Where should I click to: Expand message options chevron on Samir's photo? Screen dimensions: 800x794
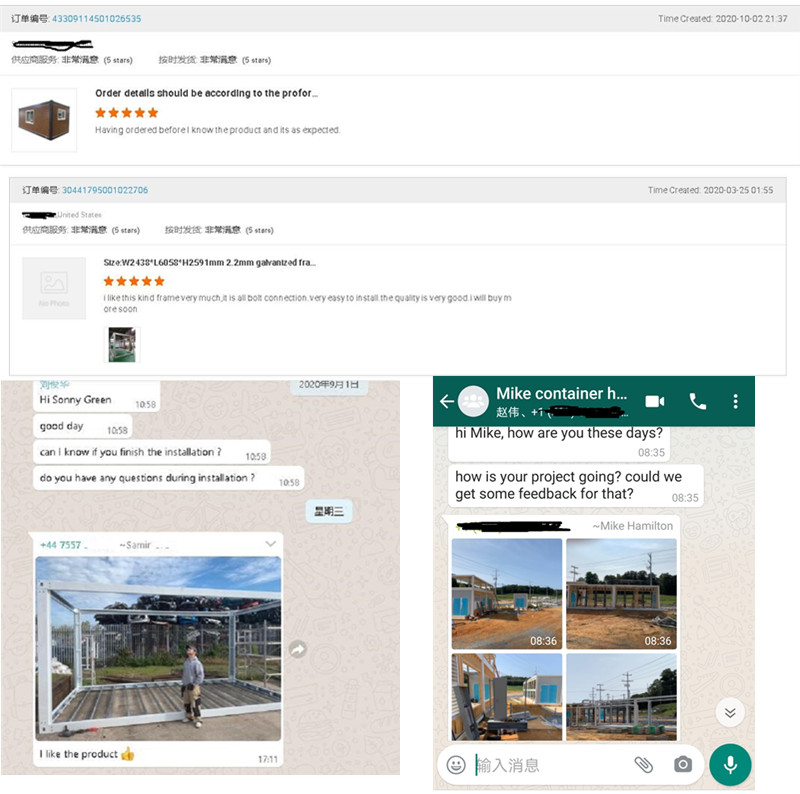click(270, 544)
